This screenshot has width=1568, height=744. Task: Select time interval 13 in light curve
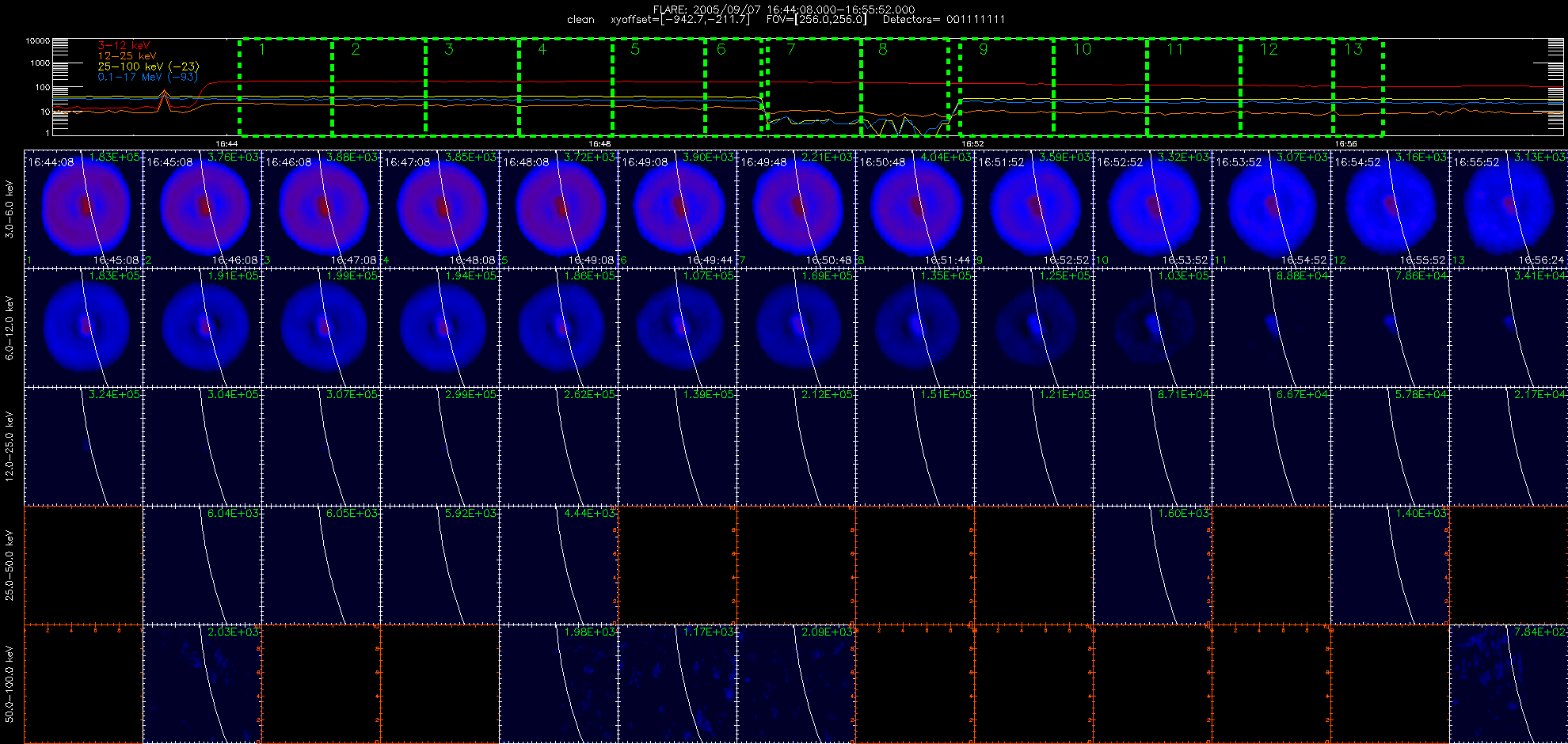[x=1358, y=87]
